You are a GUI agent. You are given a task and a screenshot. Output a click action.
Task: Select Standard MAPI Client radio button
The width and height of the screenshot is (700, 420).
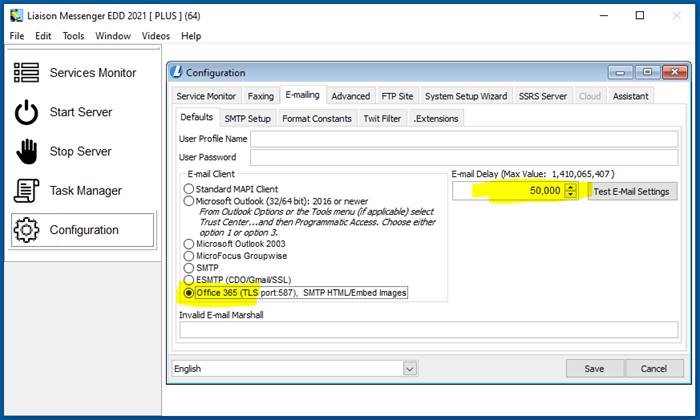[x=189, y=189]
